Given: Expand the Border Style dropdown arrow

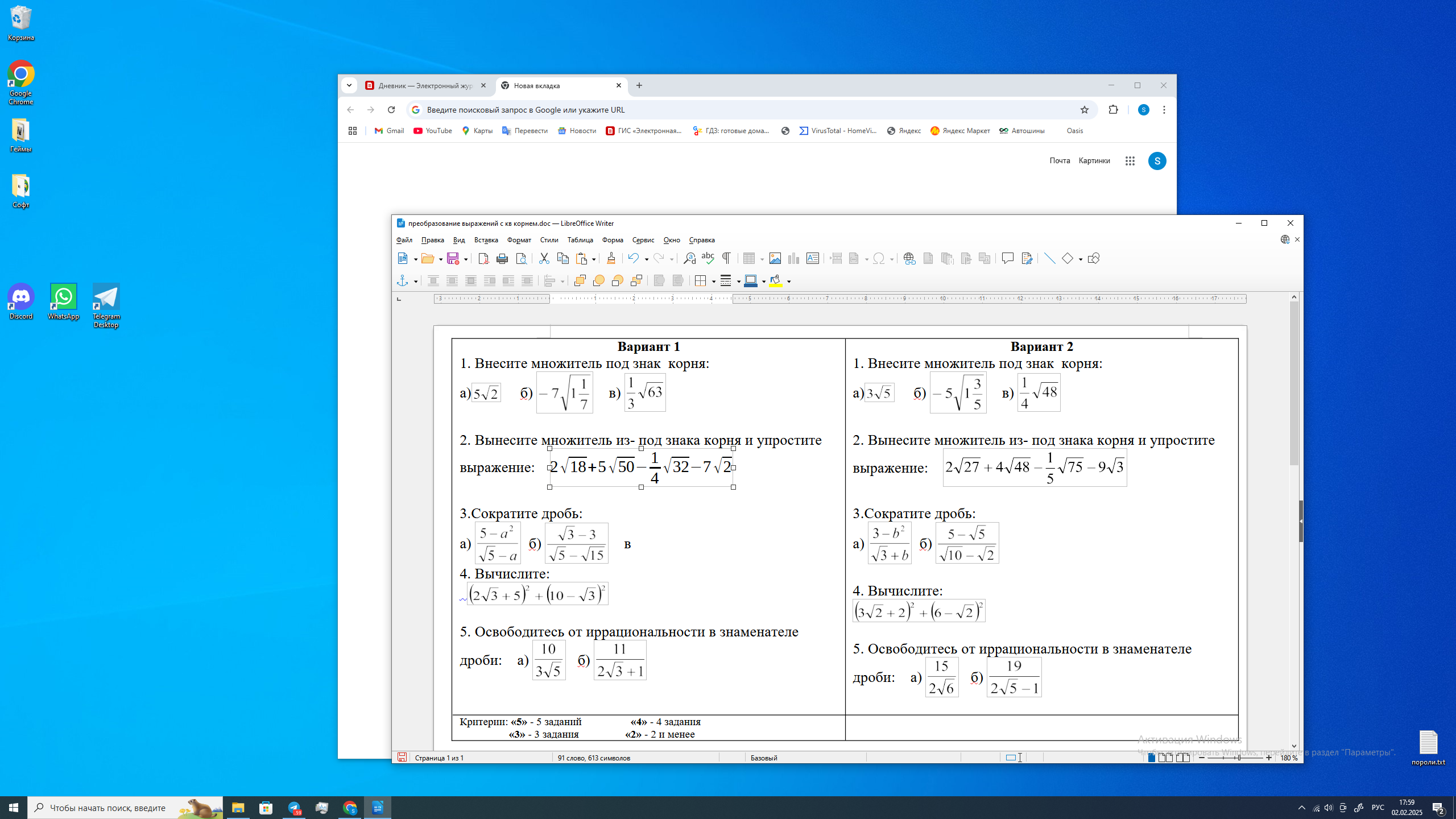Looking at the screenshot, I should click(738, 282).
